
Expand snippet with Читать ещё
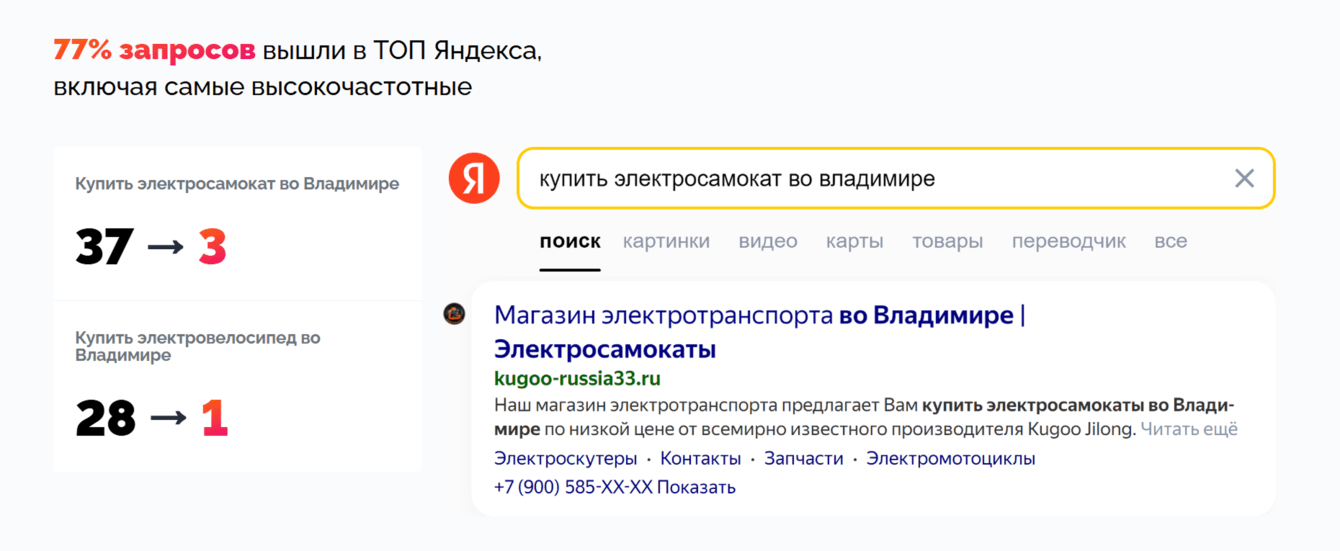pos(1189,429)
